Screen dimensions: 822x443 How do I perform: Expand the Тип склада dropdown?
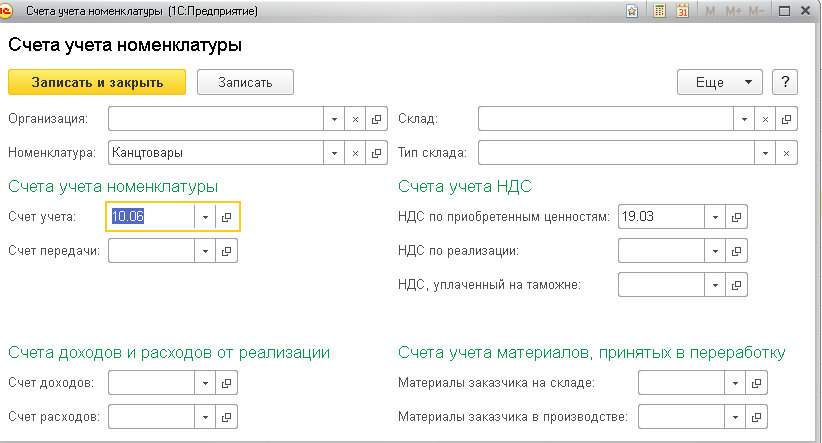(x=765, y=153)
